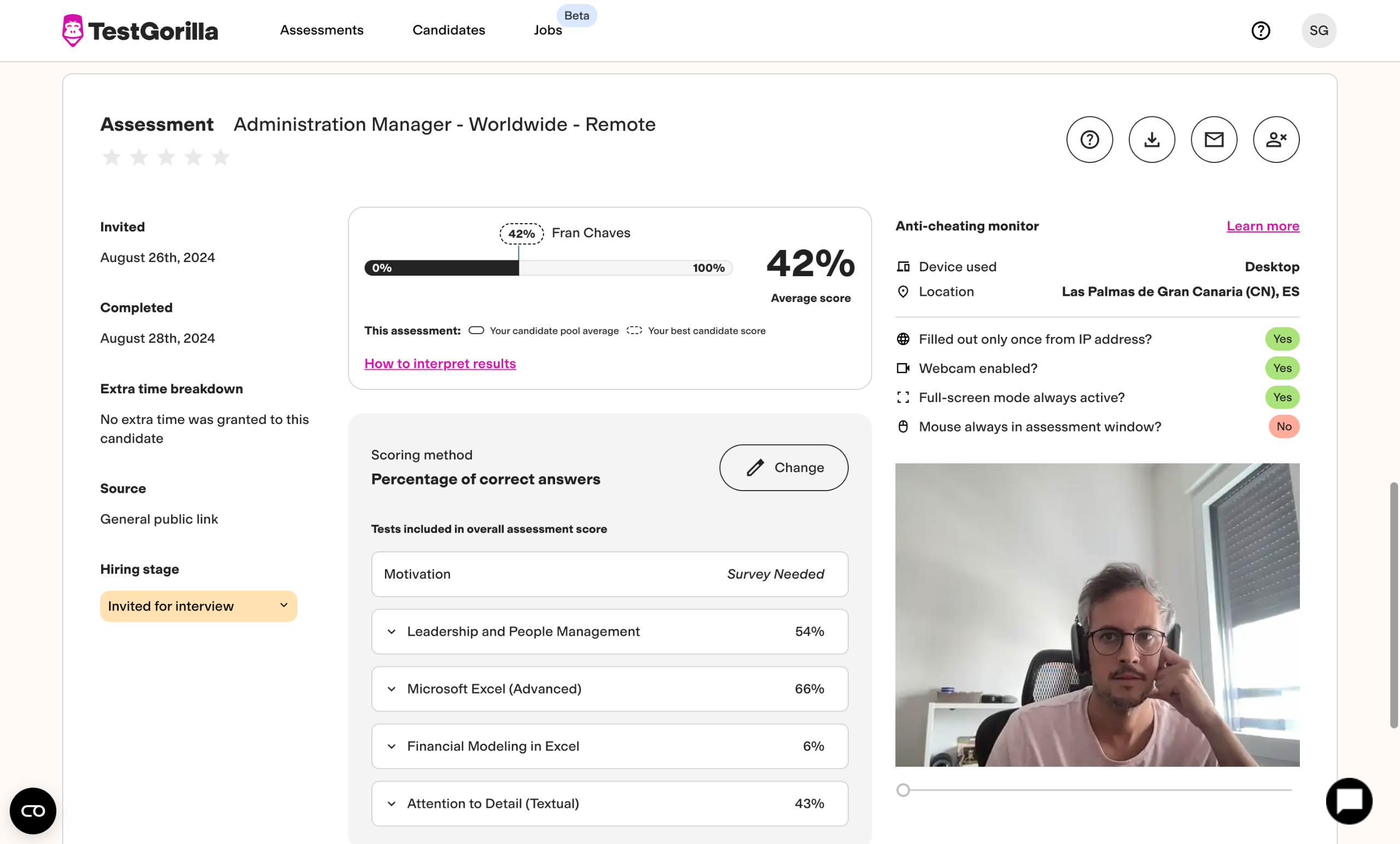This screenshot has height=844, width=1400.
Task: Open the Assessments navigation item
Action: click(x=322, y=30)
